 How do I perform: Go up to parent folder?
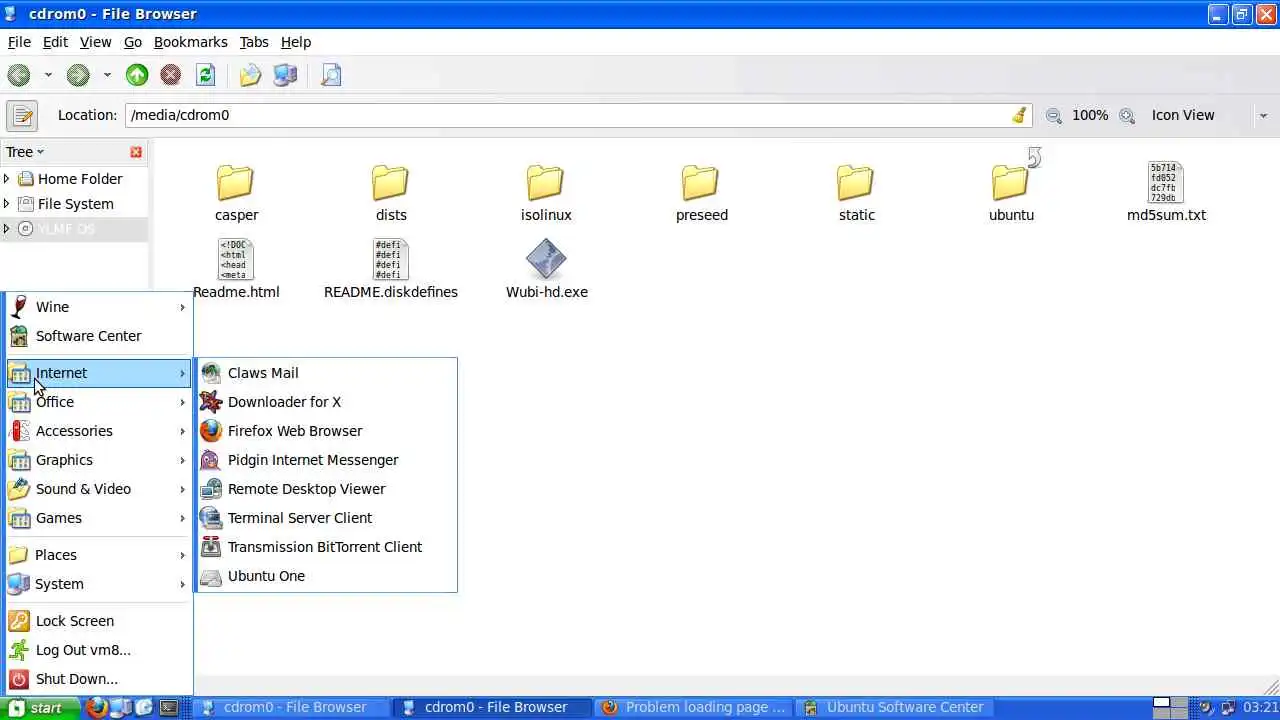coord(137,75)
